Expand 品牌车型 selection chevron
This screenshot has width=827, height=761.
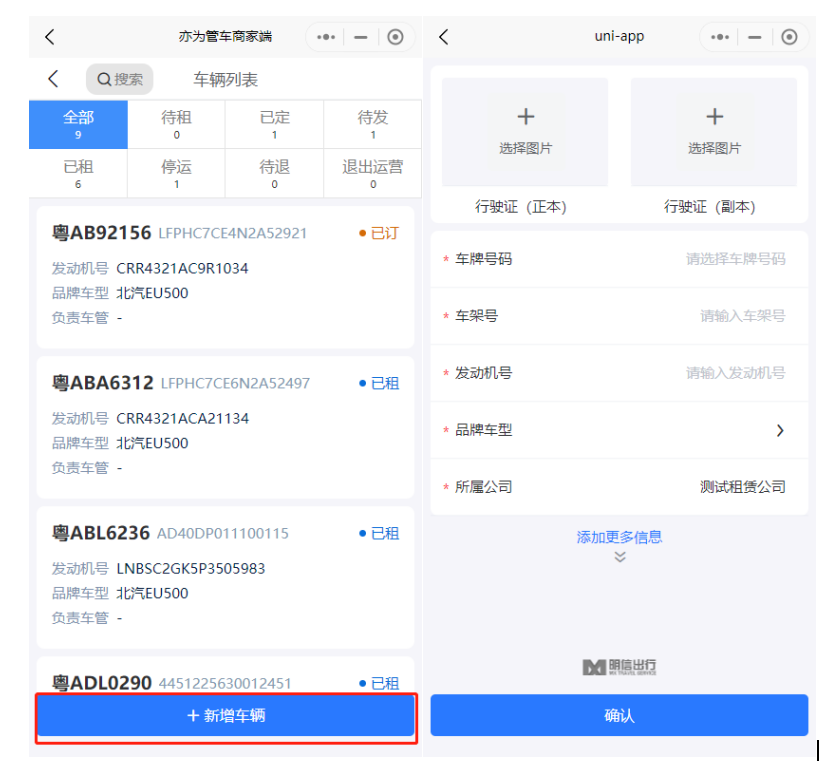click(x=780, y=430)
